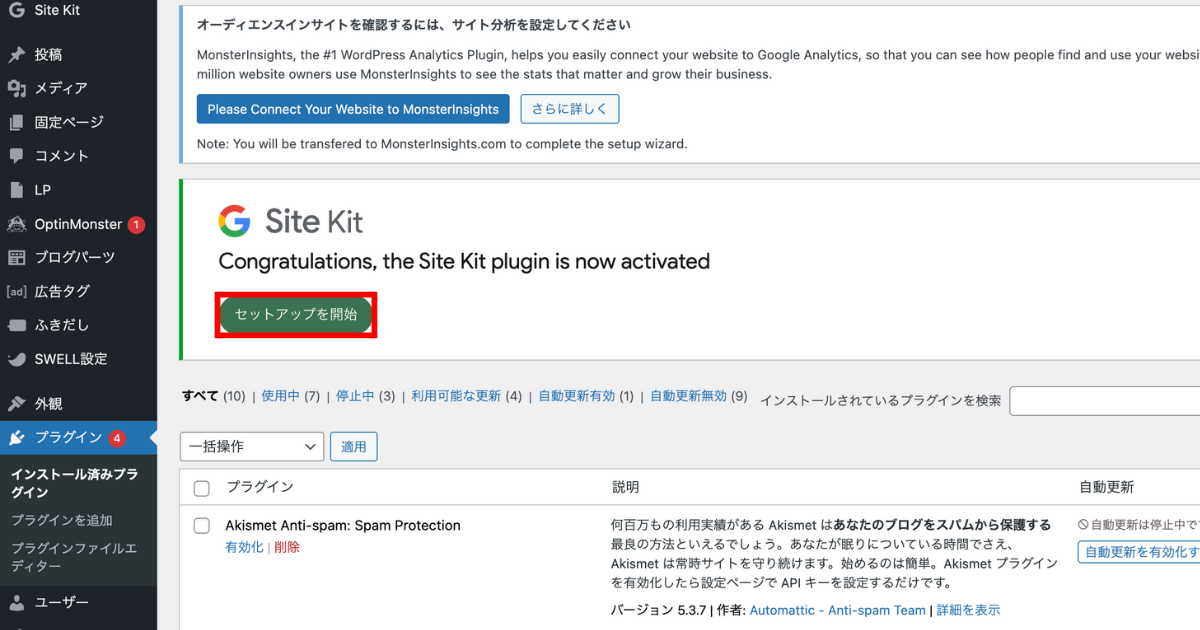Click the plugin update count badge
This screenshot has height=630, width=1200.
click(117, 438)
